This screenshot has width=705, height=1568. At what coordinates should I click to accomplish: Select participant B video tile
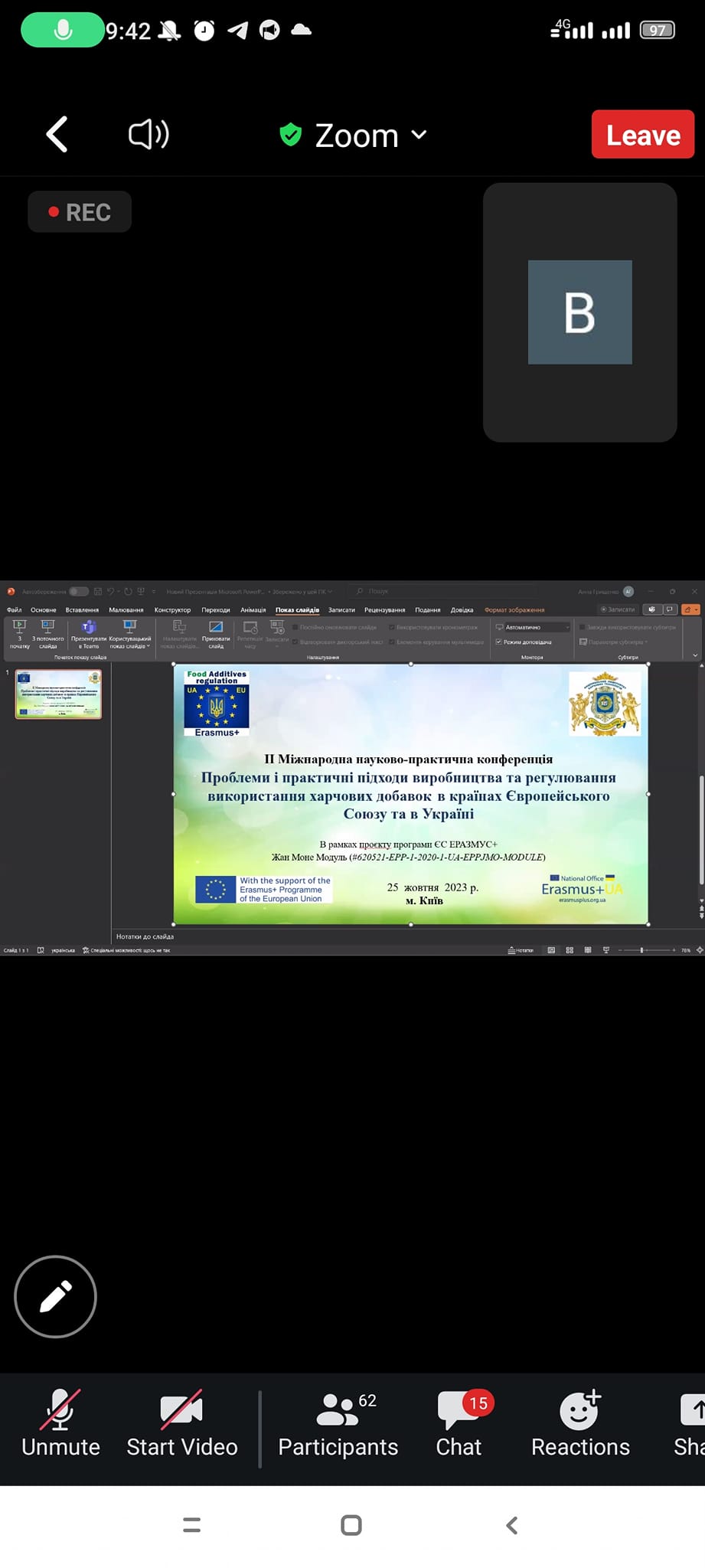click(x=580, y=312)
